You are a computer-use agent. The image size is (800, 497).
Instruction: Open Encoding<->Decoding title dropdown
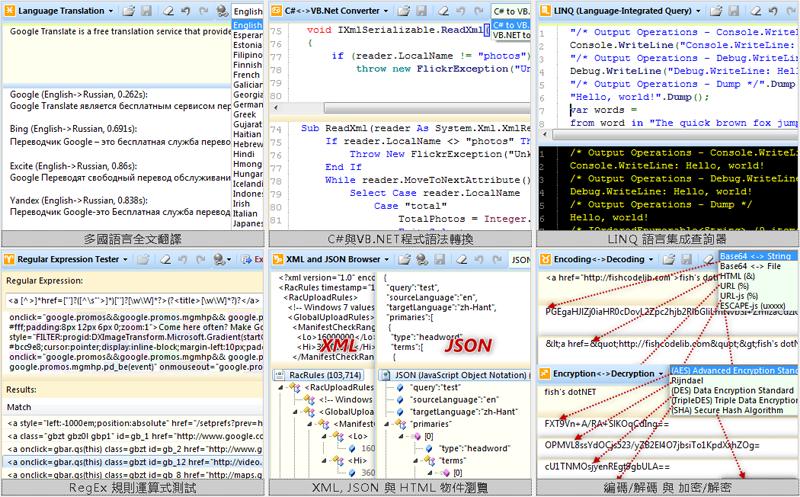click(x=651, y=259)
